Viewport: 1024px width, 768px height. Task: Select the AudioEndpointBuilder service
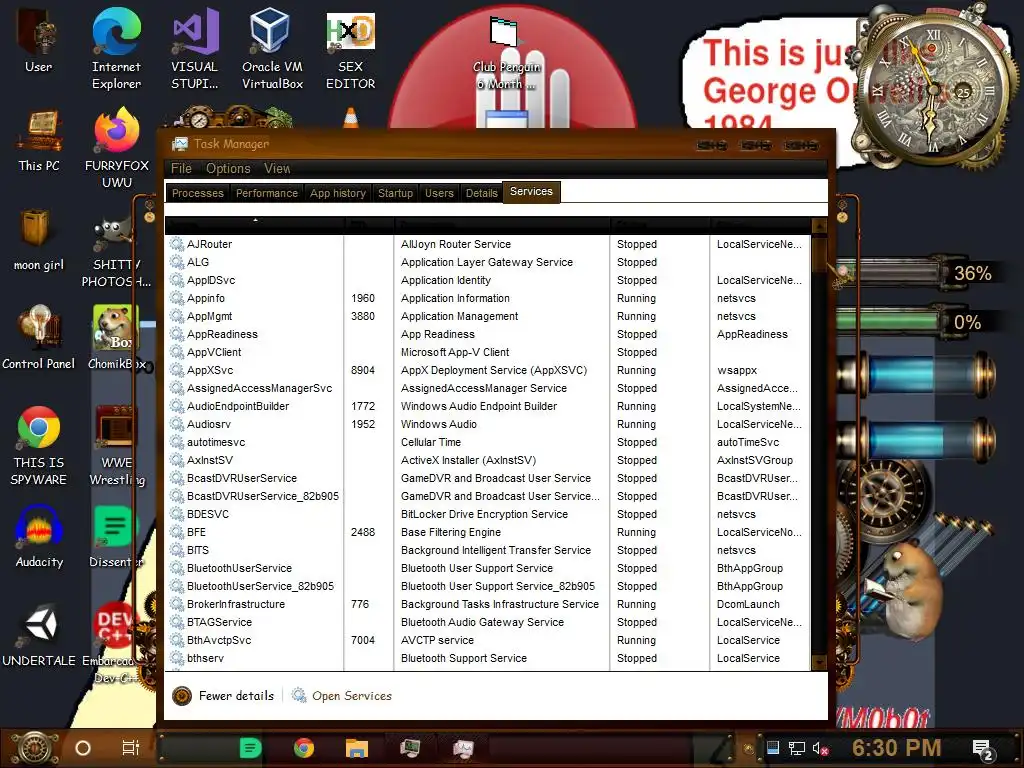click(x=487, y=406)
